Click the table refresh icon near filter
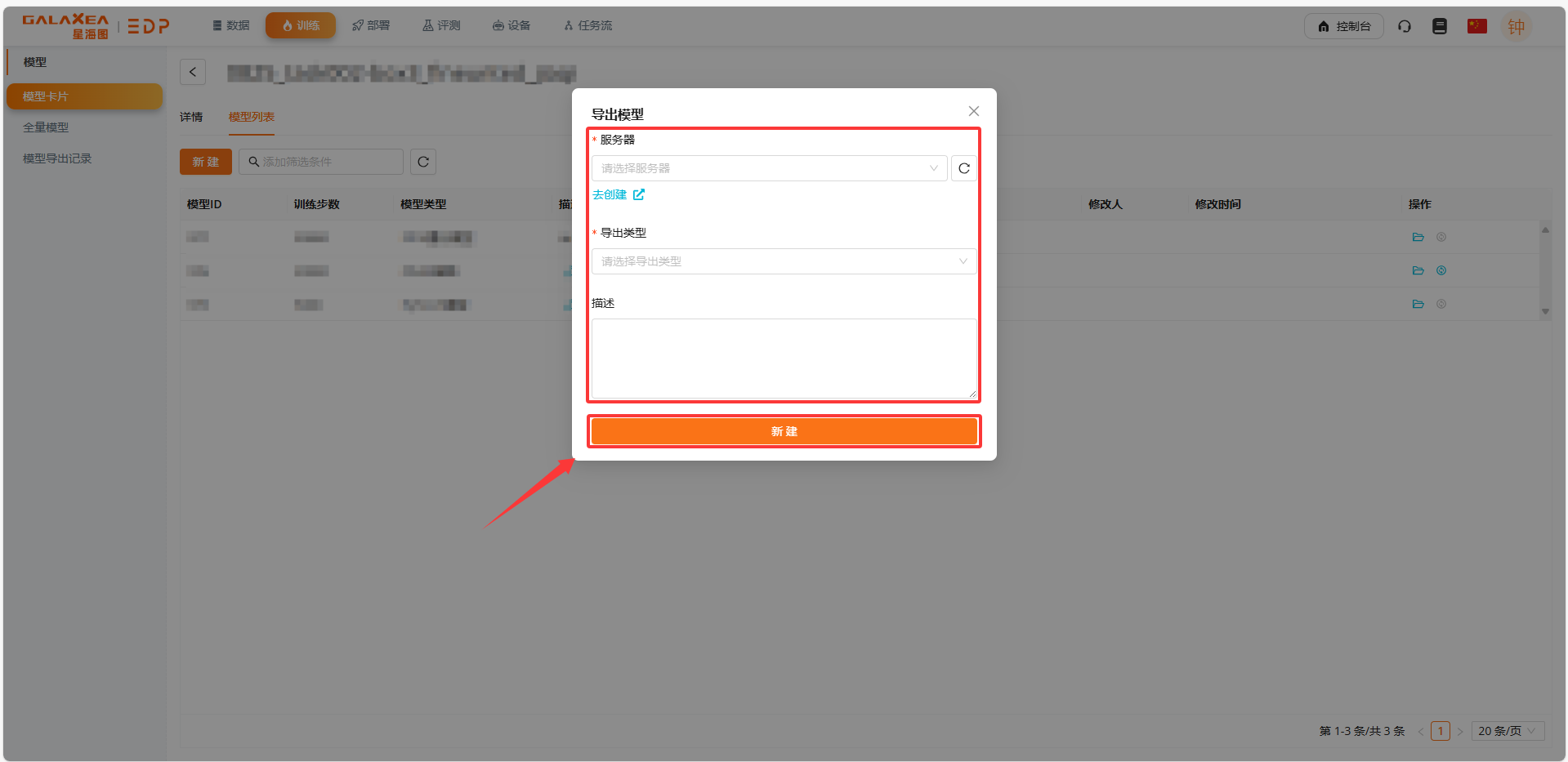Screen dimensions: 1568x762 (x=423, y=162)
